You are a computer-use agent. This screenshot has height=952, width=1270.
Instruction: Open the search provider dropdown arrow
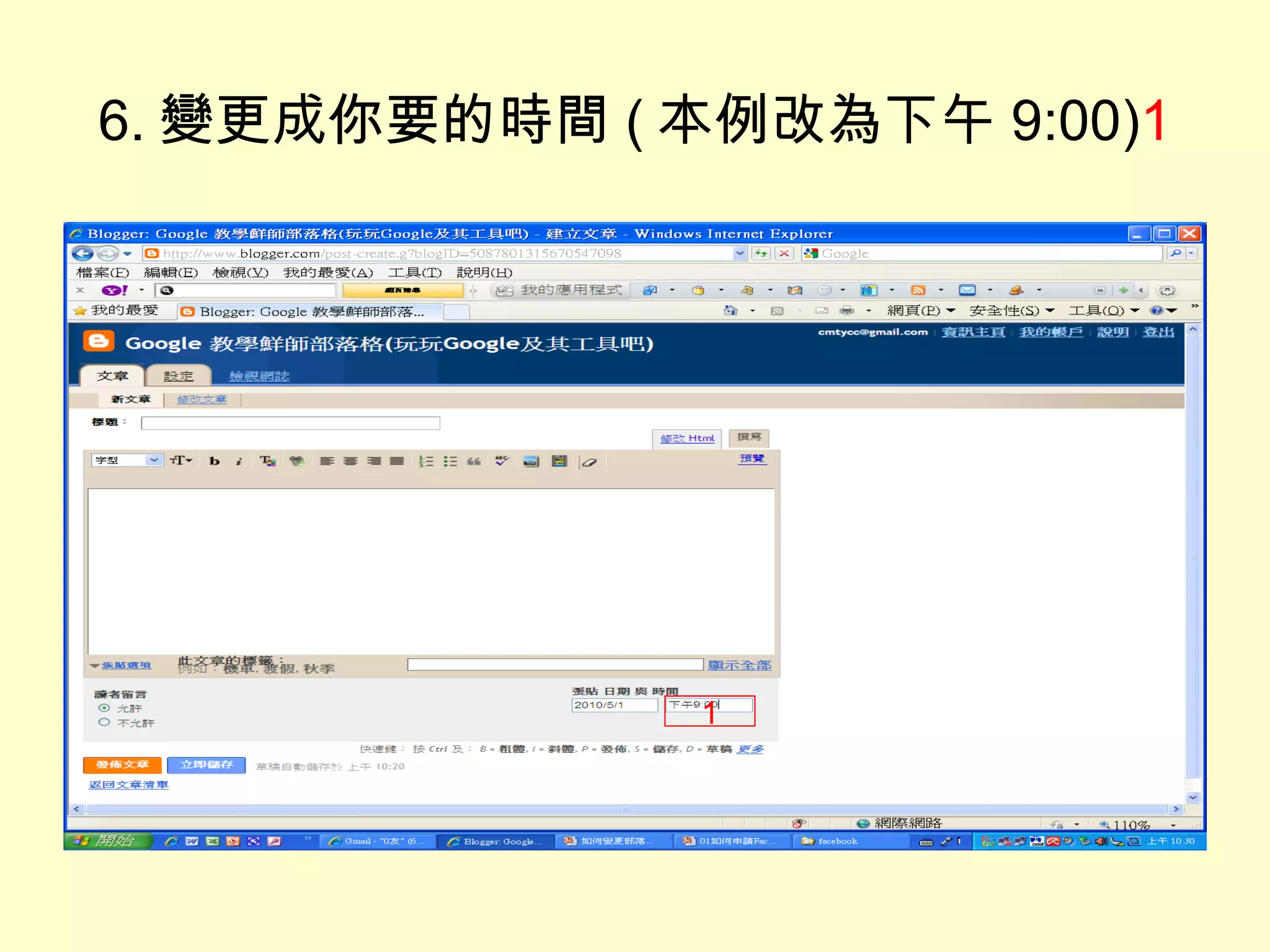pyautogui.click(x=1191, y=253)
